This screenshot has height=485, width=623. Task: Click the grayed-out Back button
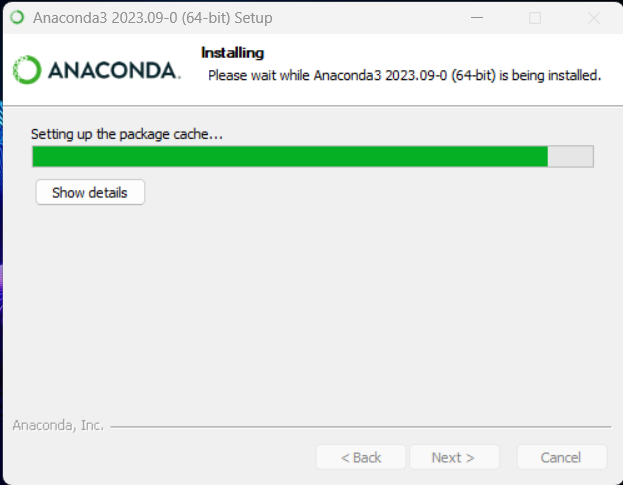pyautogui.click(x=361, y=458)
